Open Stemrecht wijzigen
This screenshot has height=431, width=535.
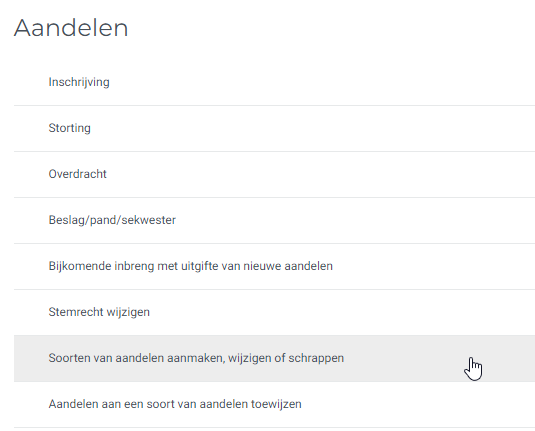point(274,313)
